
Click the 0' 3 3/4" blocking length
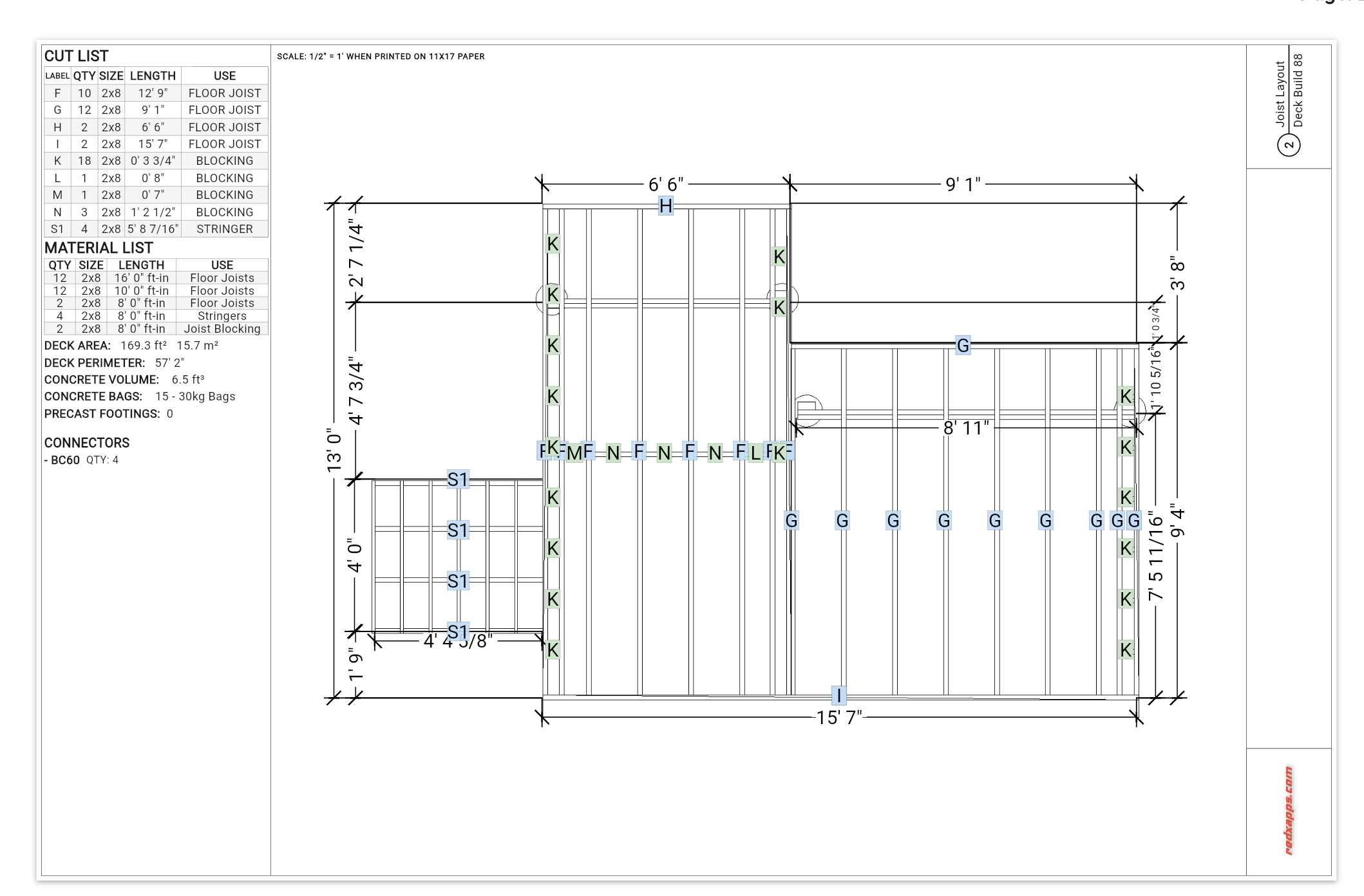click(153, 160)
